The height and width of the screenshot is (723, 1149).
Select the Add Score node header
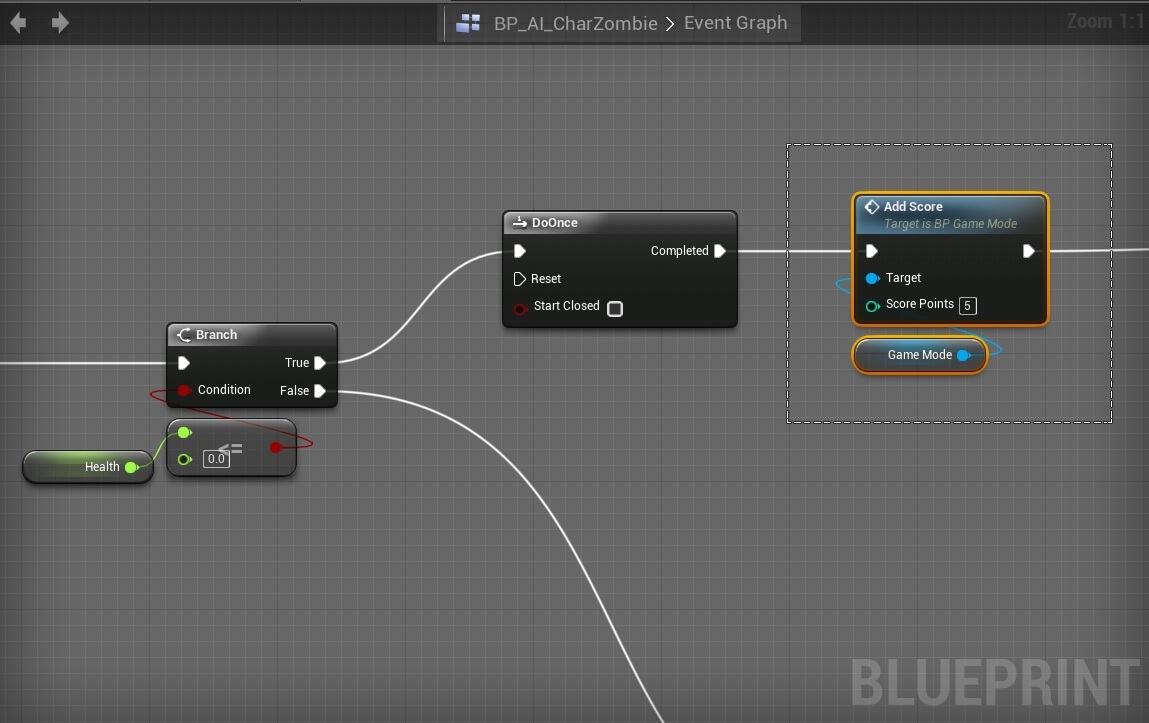(x=913, y=207)
